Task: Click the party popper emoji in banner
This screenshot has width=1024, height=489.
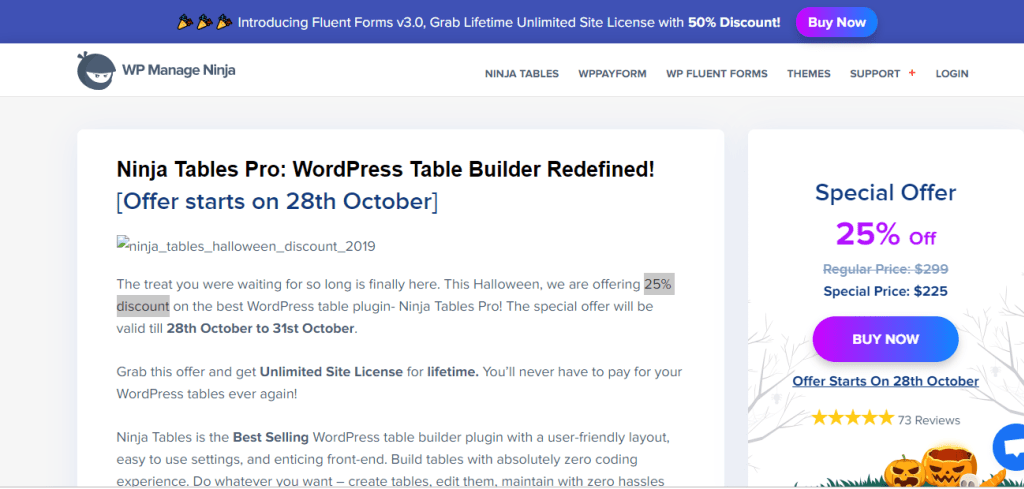Action: [204, 22]
